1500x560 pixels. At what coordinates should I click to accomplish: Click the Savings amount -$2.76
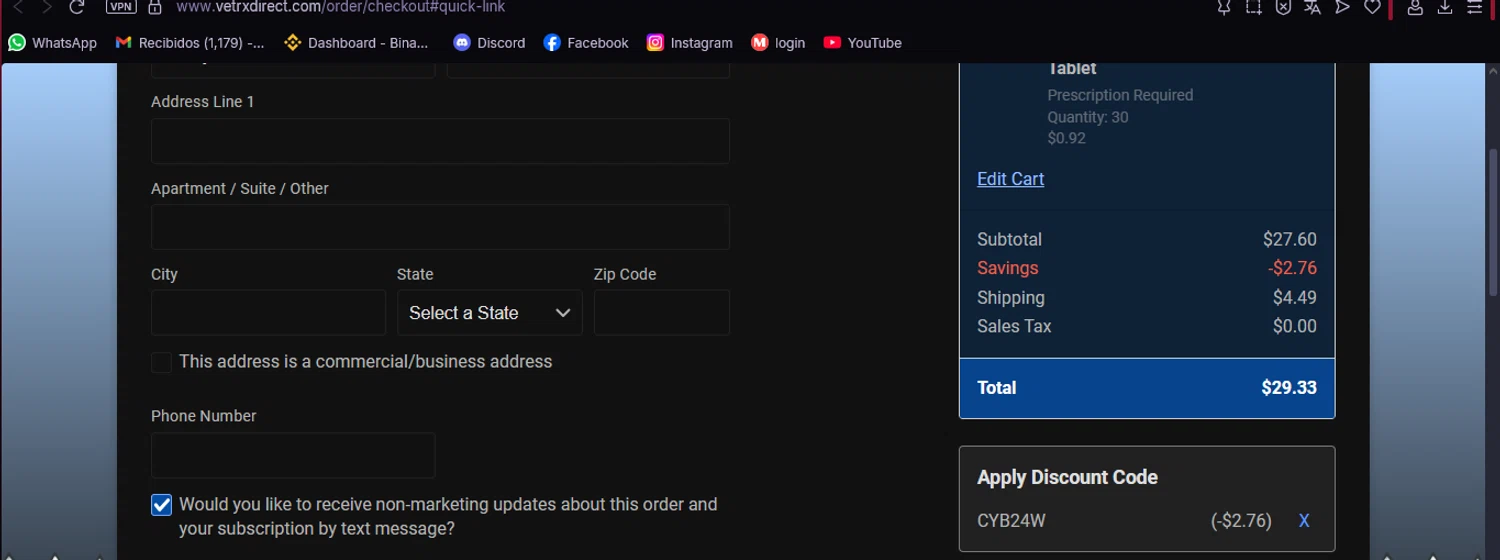click(1292, 268)
